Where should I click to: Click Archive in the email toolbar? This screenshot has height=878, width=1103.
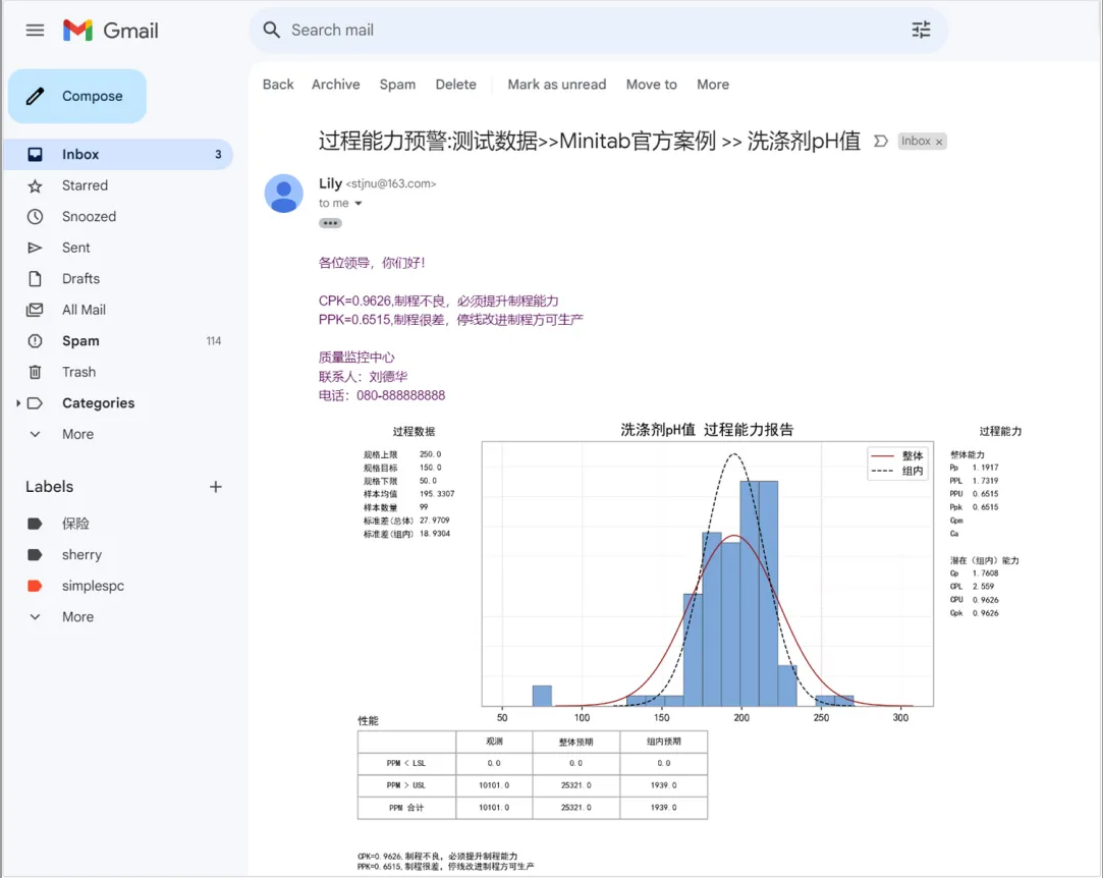coord(335,84)
